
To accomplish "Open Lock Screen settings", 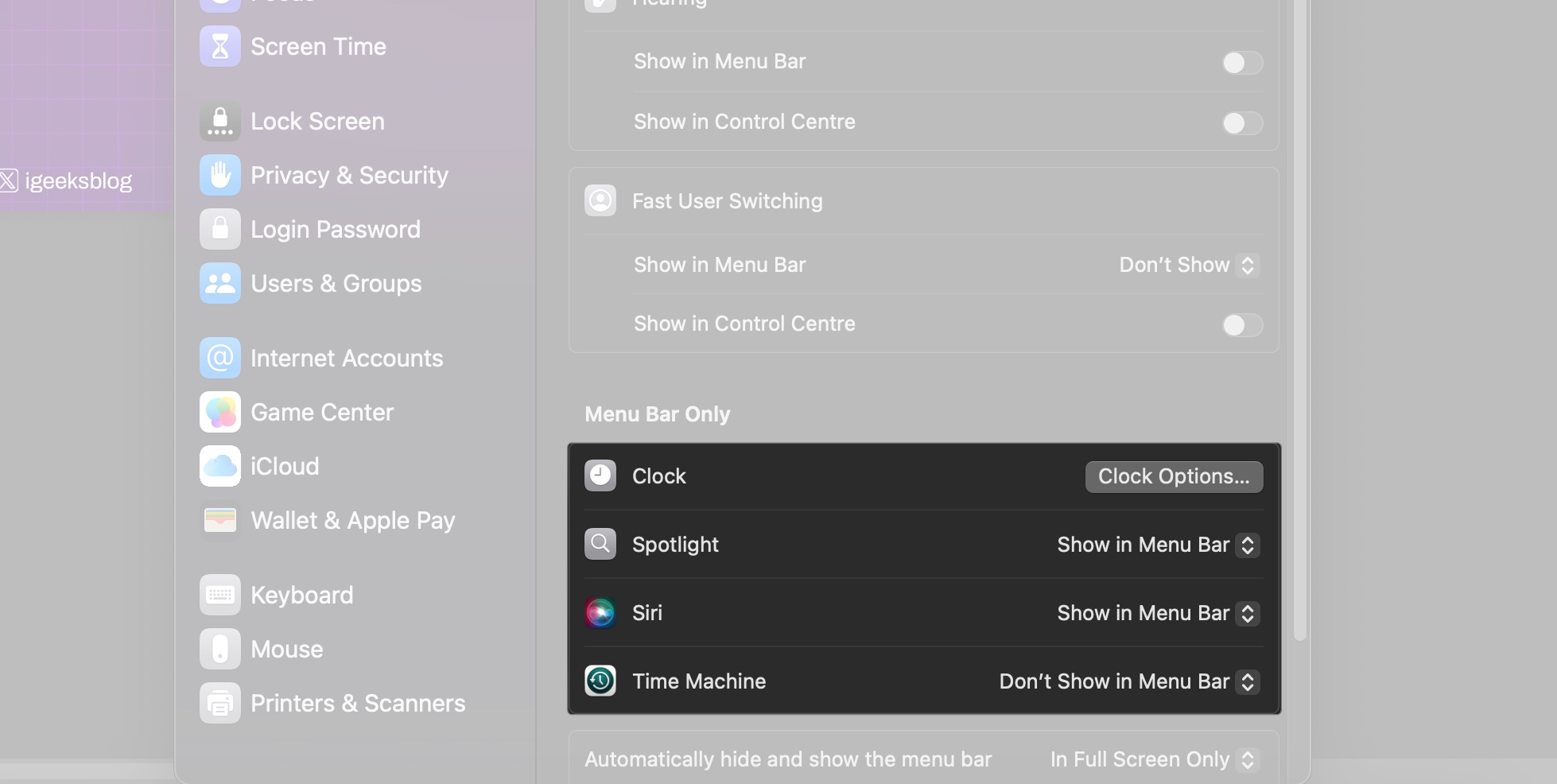I will (316, 121).
